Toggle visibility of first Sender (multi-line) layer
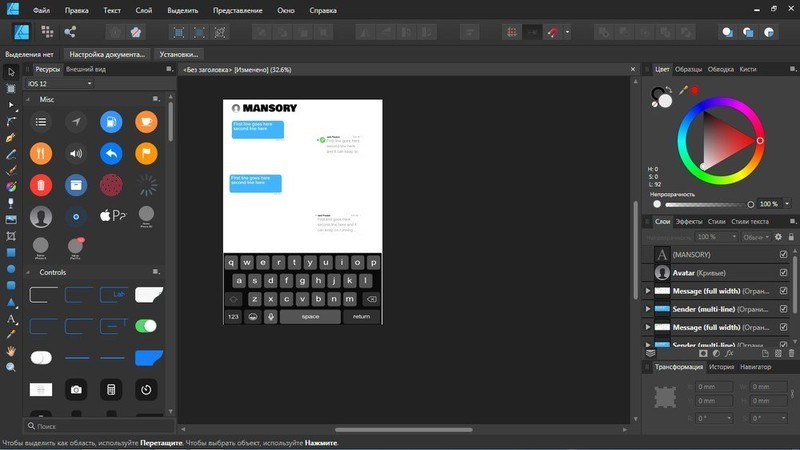Image resolution: width=800 pixels, height=450 pixels. click(783, 309)
